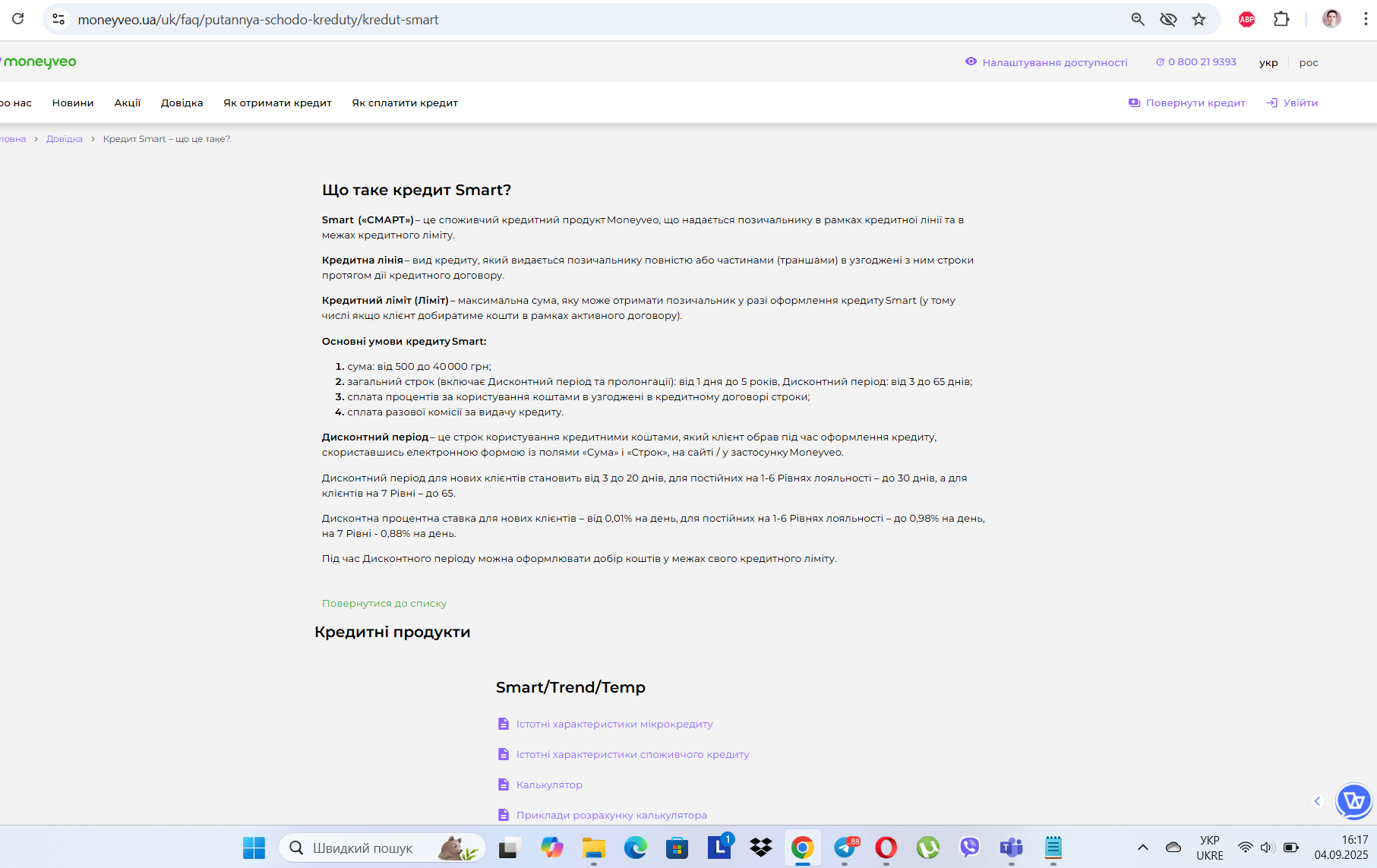Screen dimensions: 1377x868
Task: Open uTorrent from the taskbar
Action: point(927,847)
